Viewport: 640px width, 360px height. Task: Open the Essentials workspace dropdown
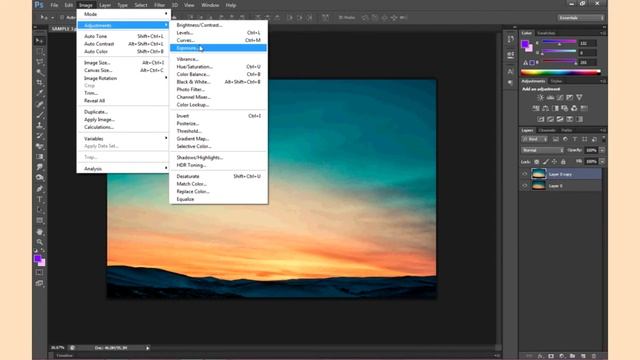(x=580, y=18)
